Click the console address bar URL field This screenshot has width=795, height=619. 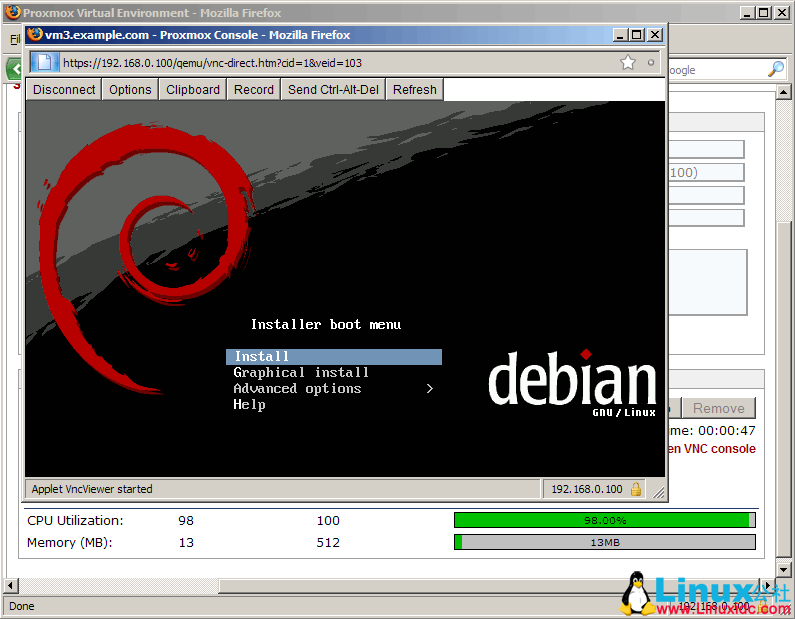click(x=330, y=62)
